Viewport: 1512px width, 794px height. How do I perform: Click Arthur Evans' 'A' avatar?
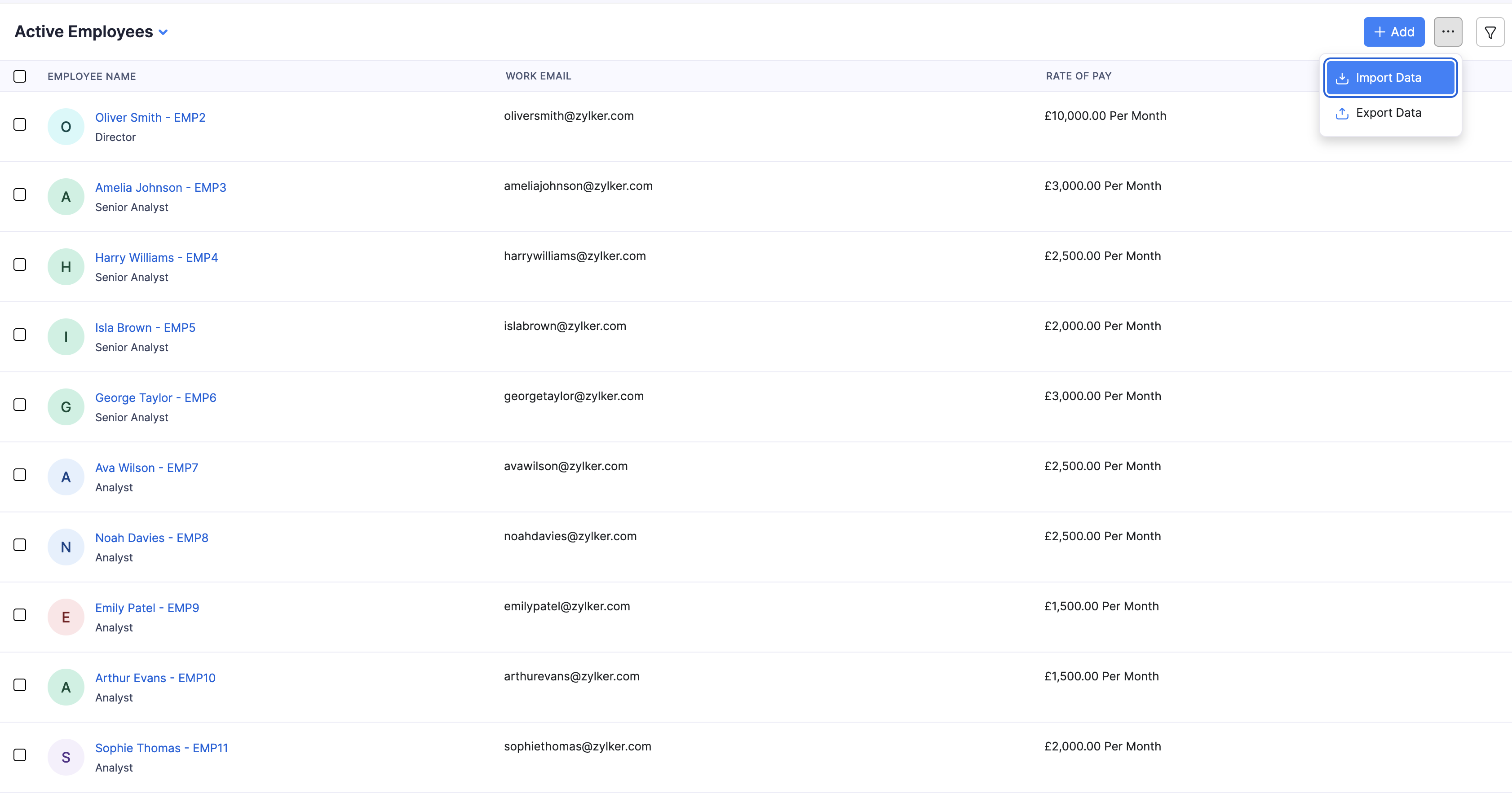click(x=66, y=687)
